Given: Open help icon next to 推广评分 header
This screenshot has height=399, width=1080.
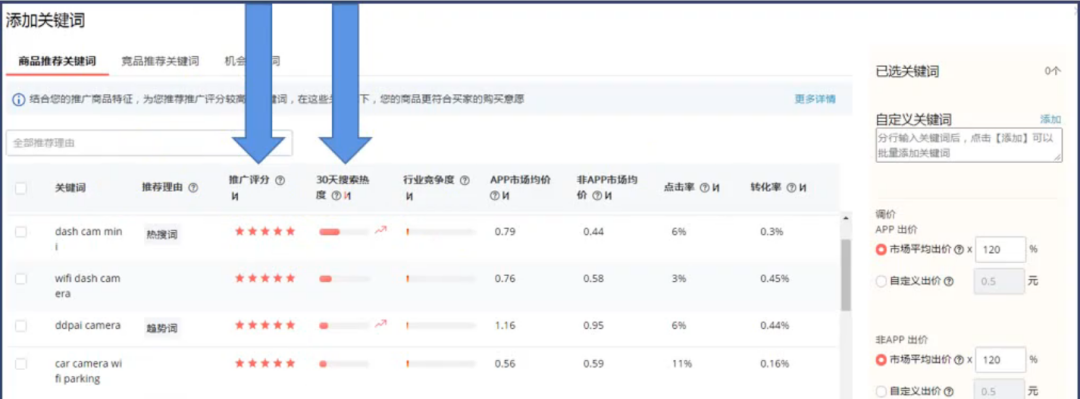Looking at the screenshot, I should pos(280,180).
